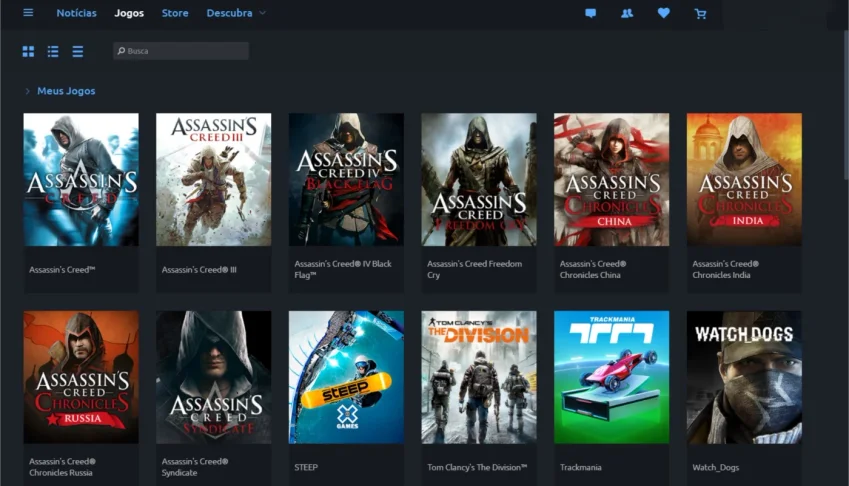Open the friends list icon

tap(627, 13)
